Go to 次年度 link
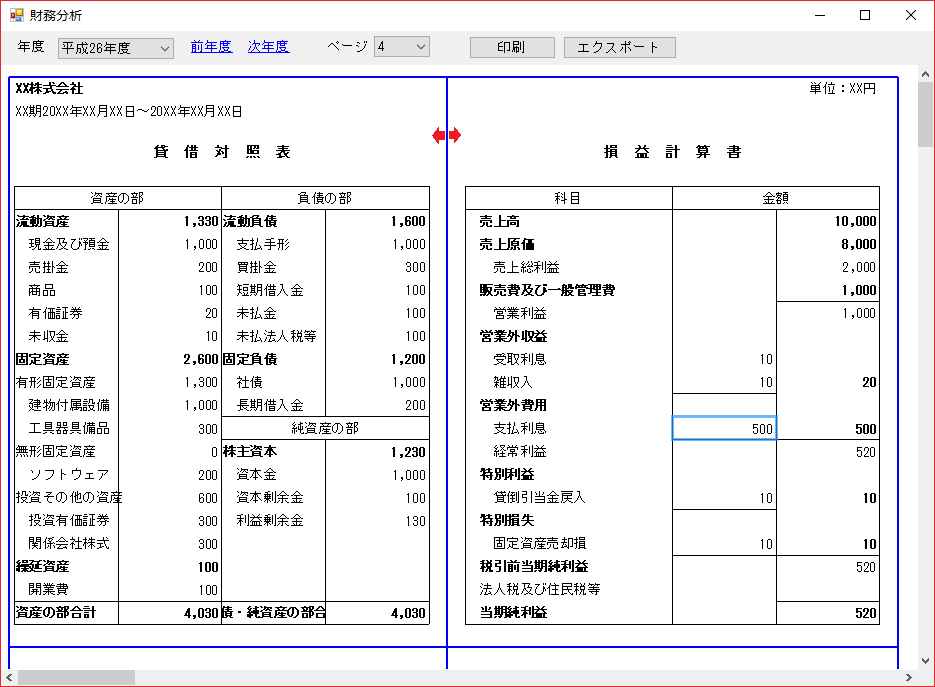The width and height of the screenshot is (935, 687). [268, 47]
